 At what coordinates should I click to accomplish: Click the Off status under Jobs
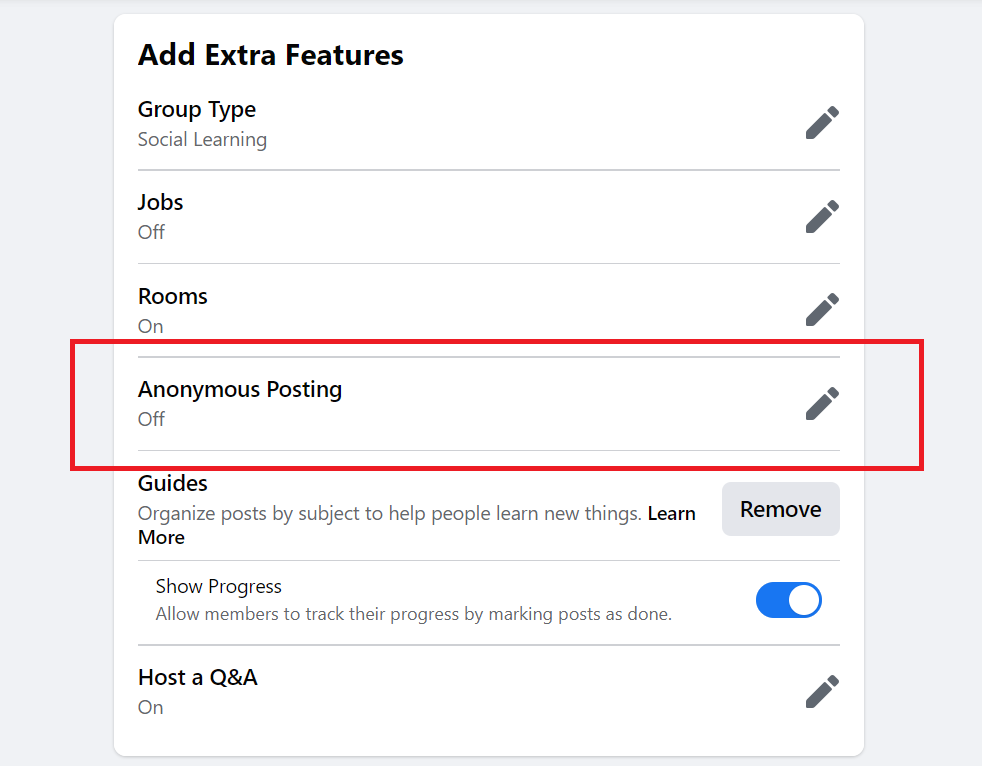[x=151, y=232]
